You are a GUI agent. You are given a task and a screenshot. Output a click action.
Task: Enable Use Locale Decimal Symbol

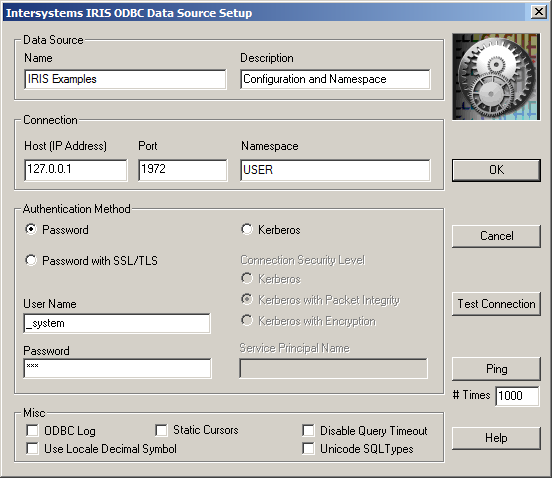tap(32, 448)
